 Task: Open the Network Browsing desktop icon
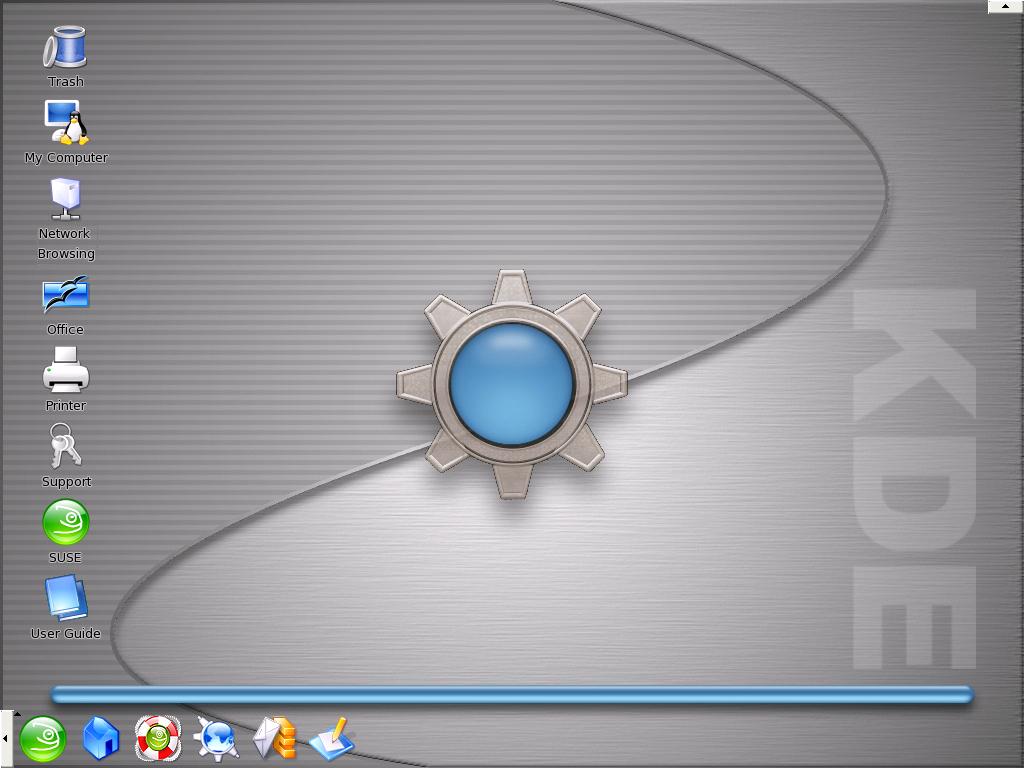(65, 199)
